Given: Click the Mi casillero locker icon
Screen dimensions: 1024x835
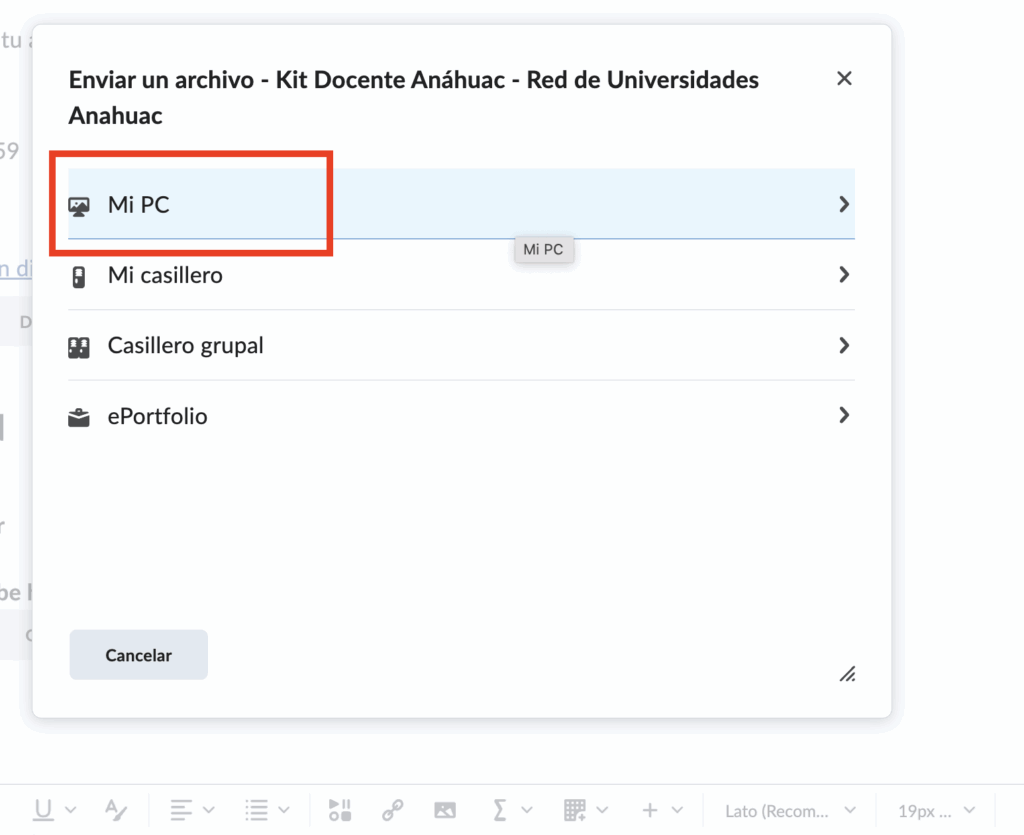Looking at the screenshot, I should (79, 276).
